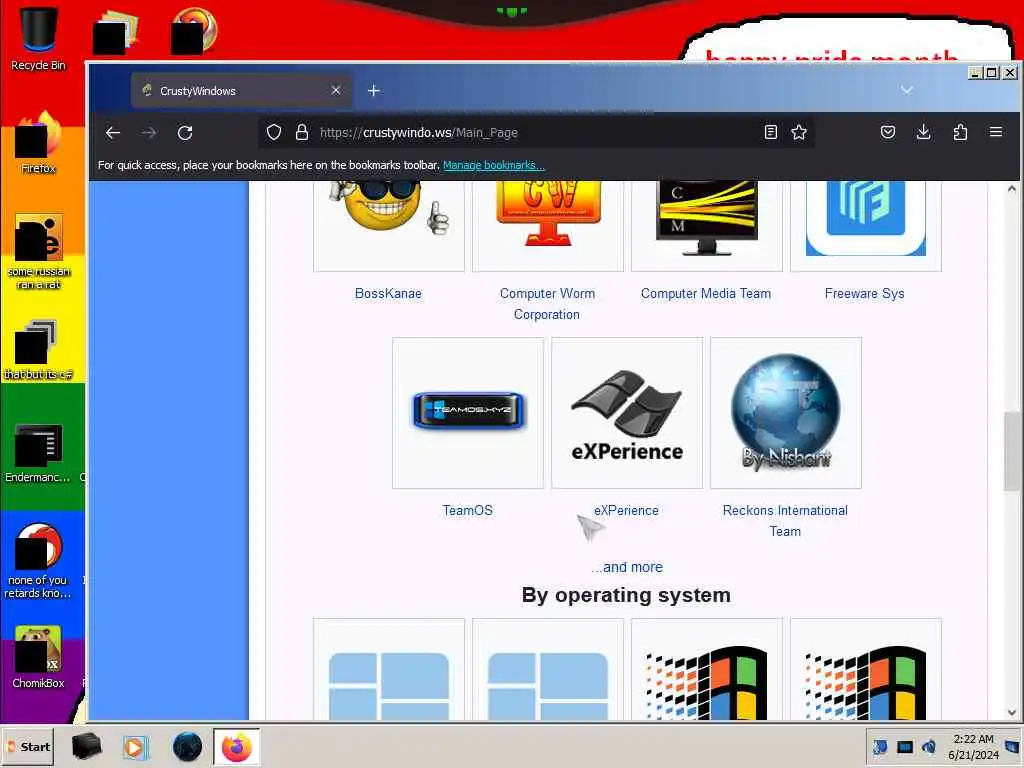This screenshot has width=1024, height=768.
Task: Click the Computer Worm Corporation logo thumbnail
Action: (x=548, y=225)
